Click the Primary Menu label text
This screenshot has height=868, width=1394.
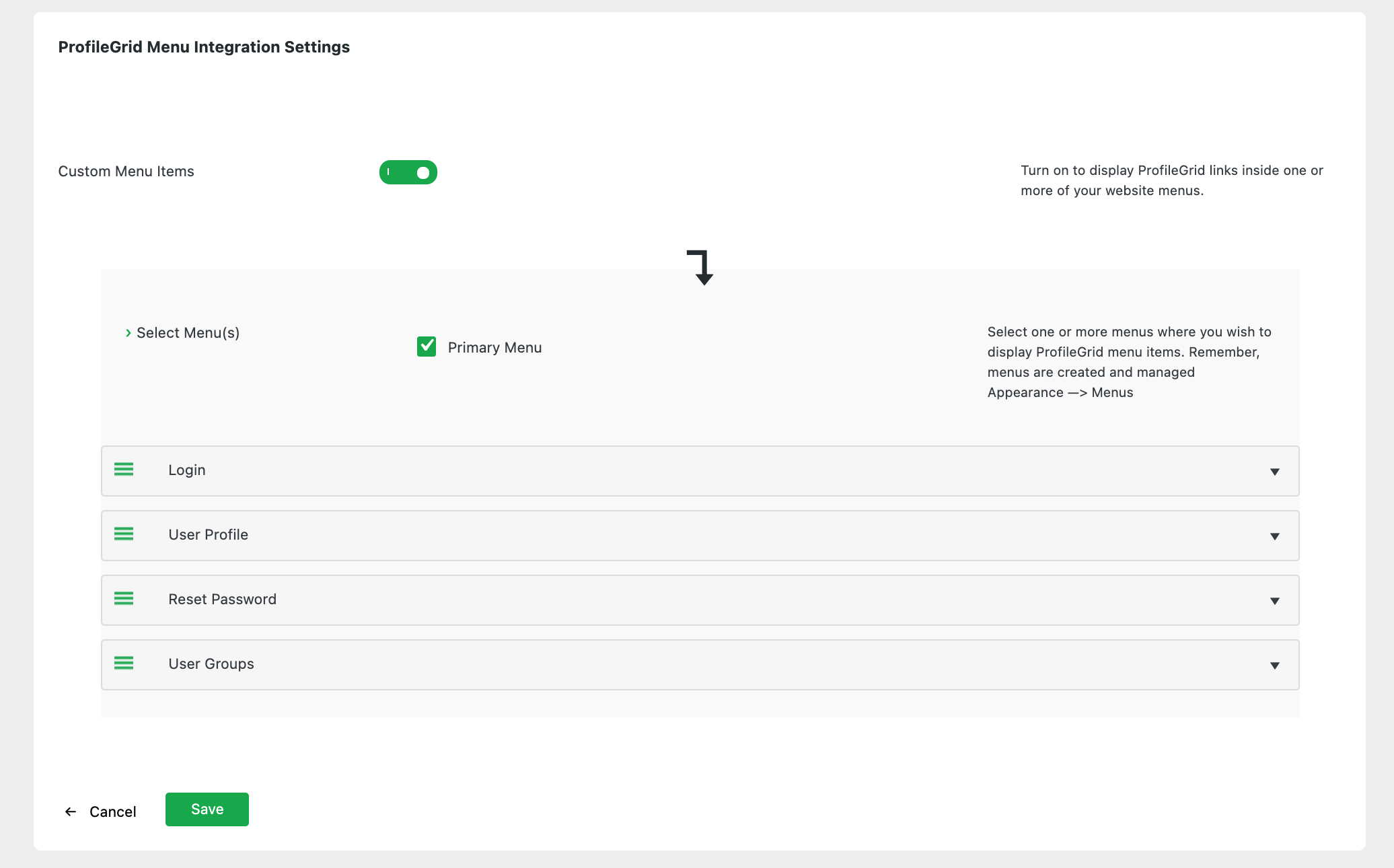click(494, 348)
